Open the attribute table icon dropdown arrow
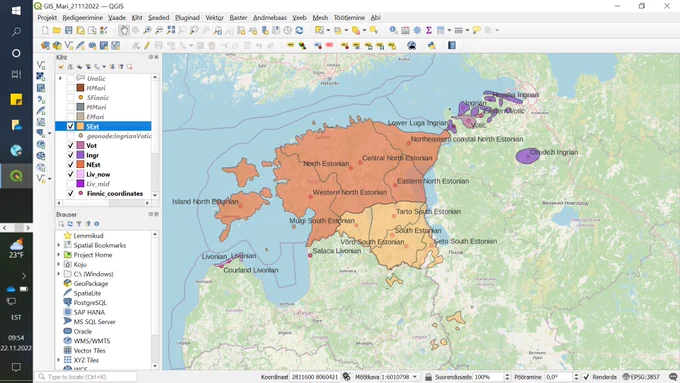 coord(449,30)
